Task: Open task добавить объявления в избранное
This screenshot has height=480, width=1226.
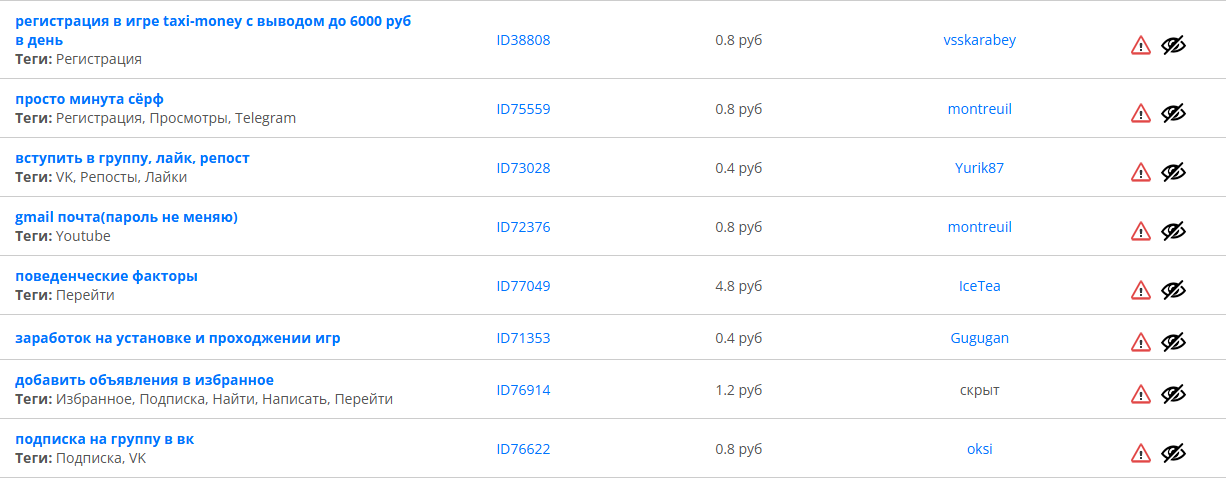Action: [144, 380]
